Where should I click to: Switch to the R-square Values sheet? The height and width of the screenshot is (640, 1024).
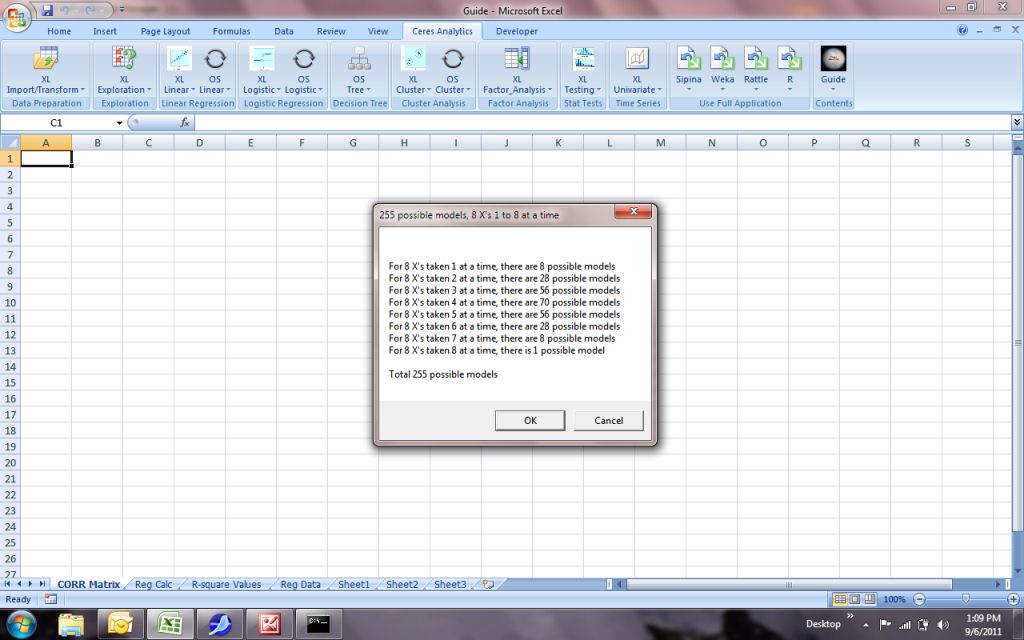pos(226,584)
